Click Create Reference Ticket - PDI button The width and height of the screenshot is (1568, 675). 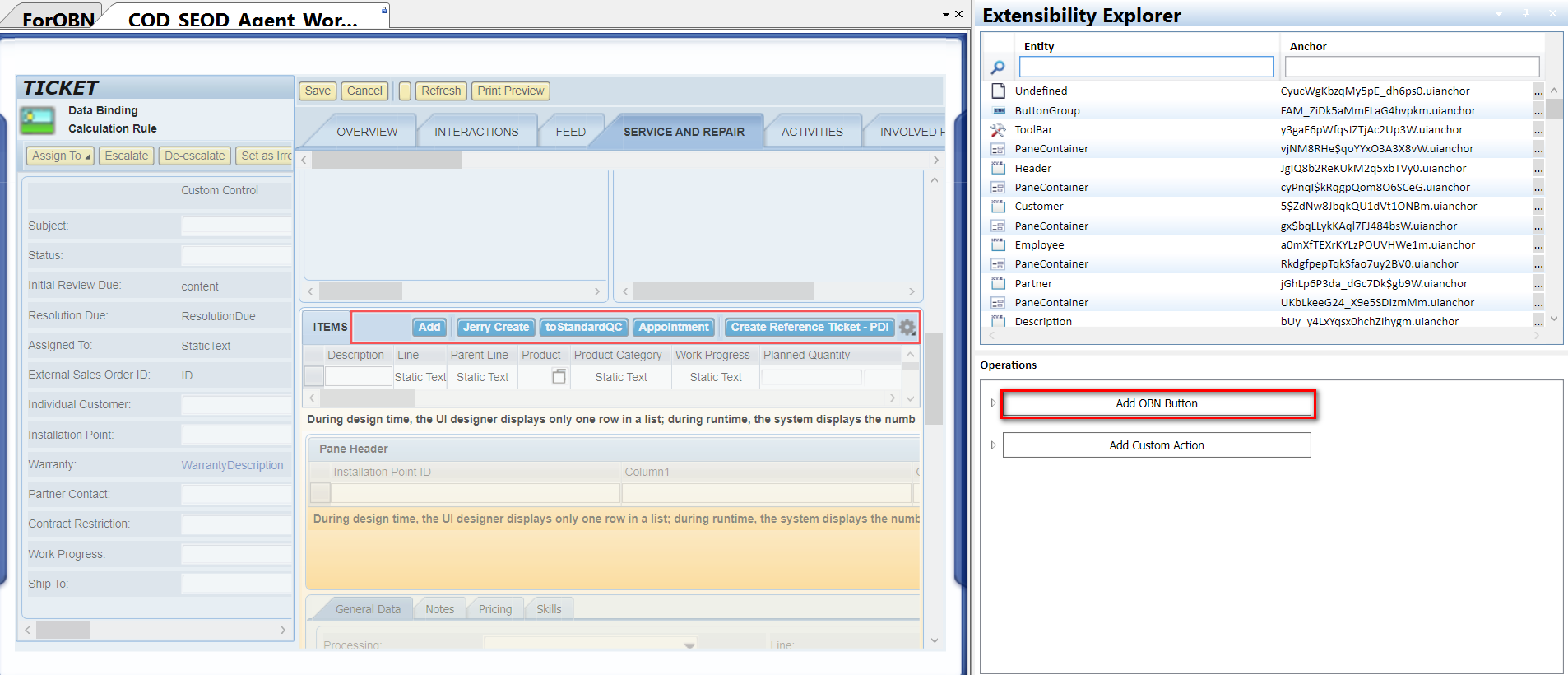point(810,328)
